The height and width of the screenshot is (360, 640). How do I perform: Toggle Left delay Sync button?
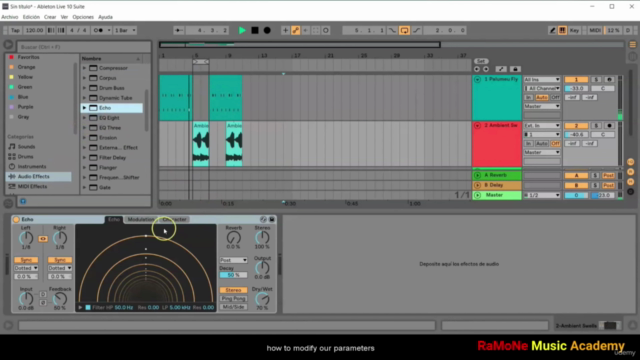click(x=26, y=260)
